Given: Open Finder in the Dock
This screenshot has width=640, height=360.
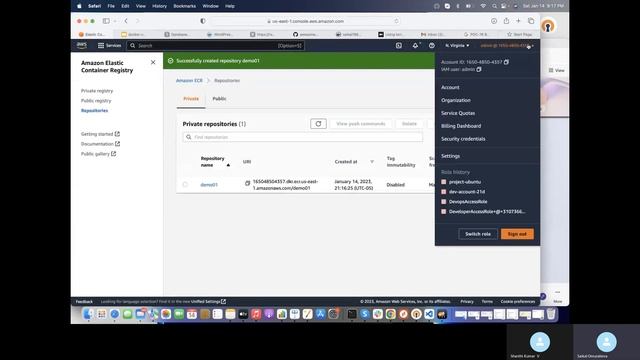Looking at the screenshot, I should (x=89, y=314).
